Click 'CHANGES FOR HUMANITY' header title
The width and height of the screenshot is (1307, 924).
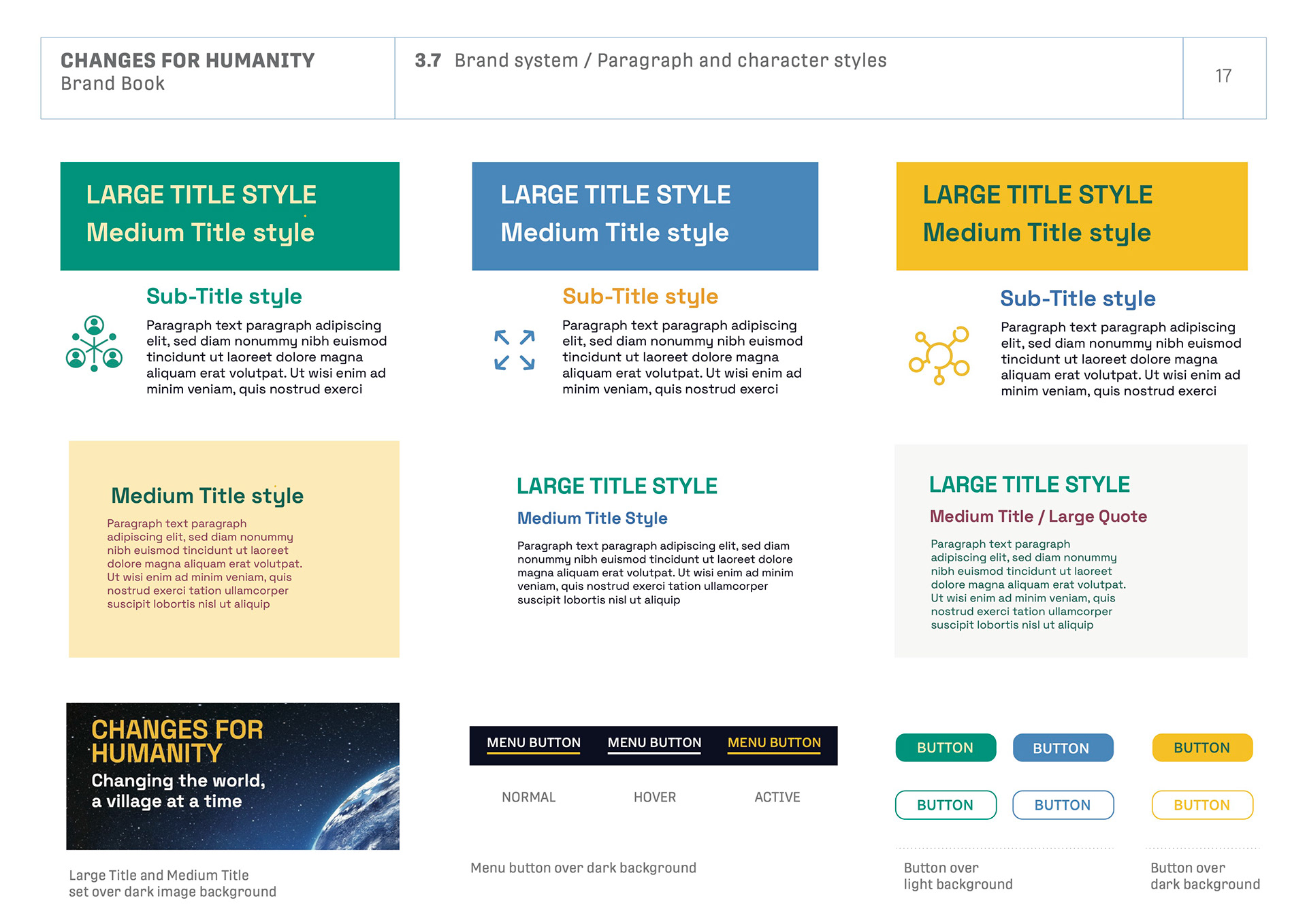(x=188, y=61)
